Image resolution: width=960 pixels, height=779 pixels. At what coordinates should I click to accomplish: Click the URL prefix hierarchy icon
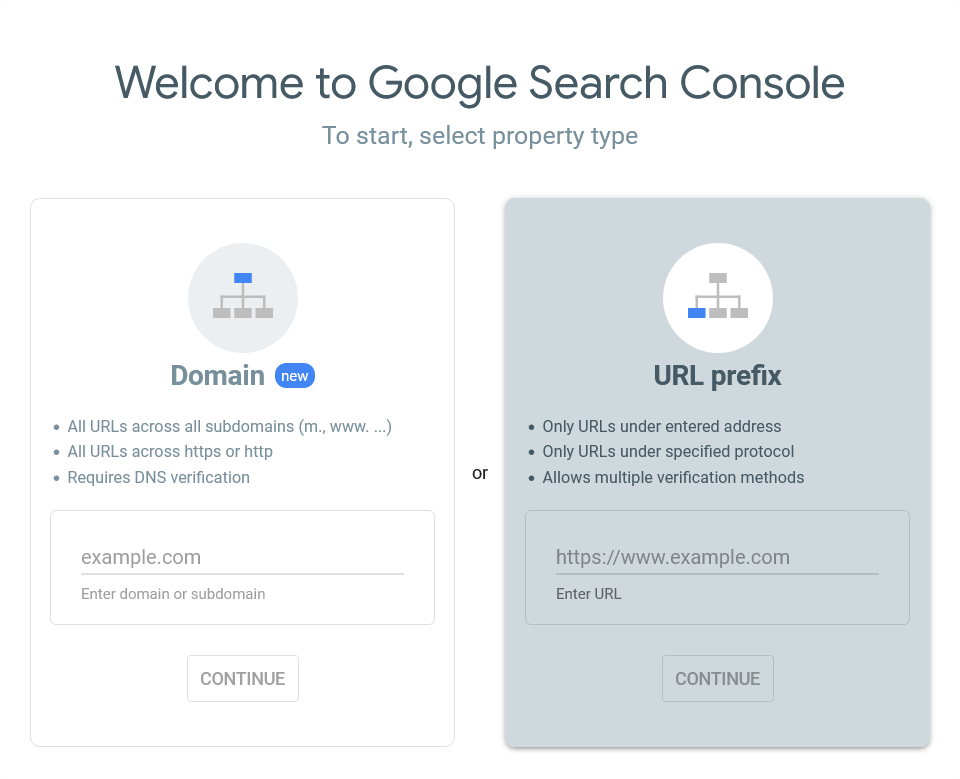718,297
